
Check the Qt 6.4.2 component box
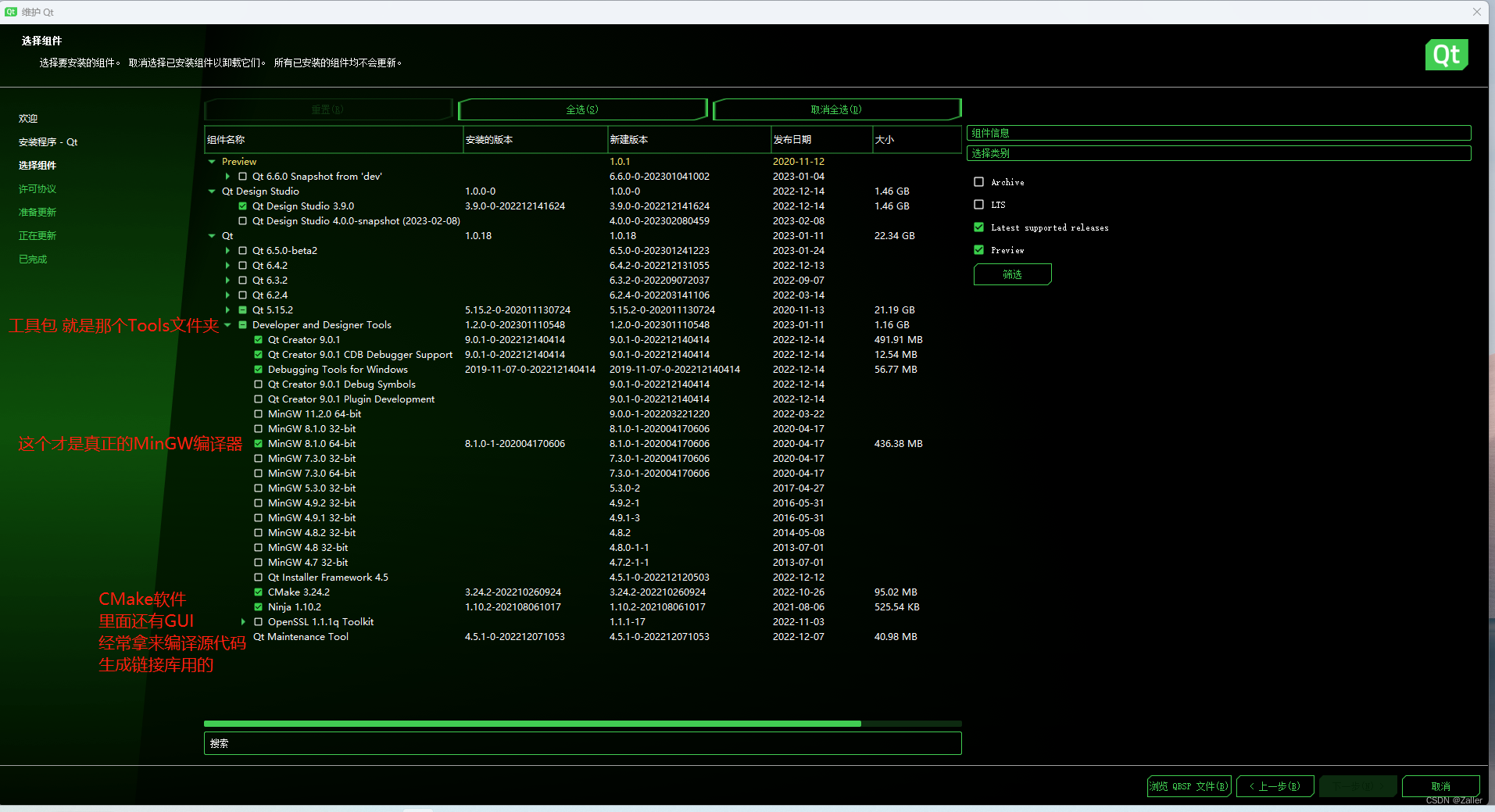click(x=242, y=266)
